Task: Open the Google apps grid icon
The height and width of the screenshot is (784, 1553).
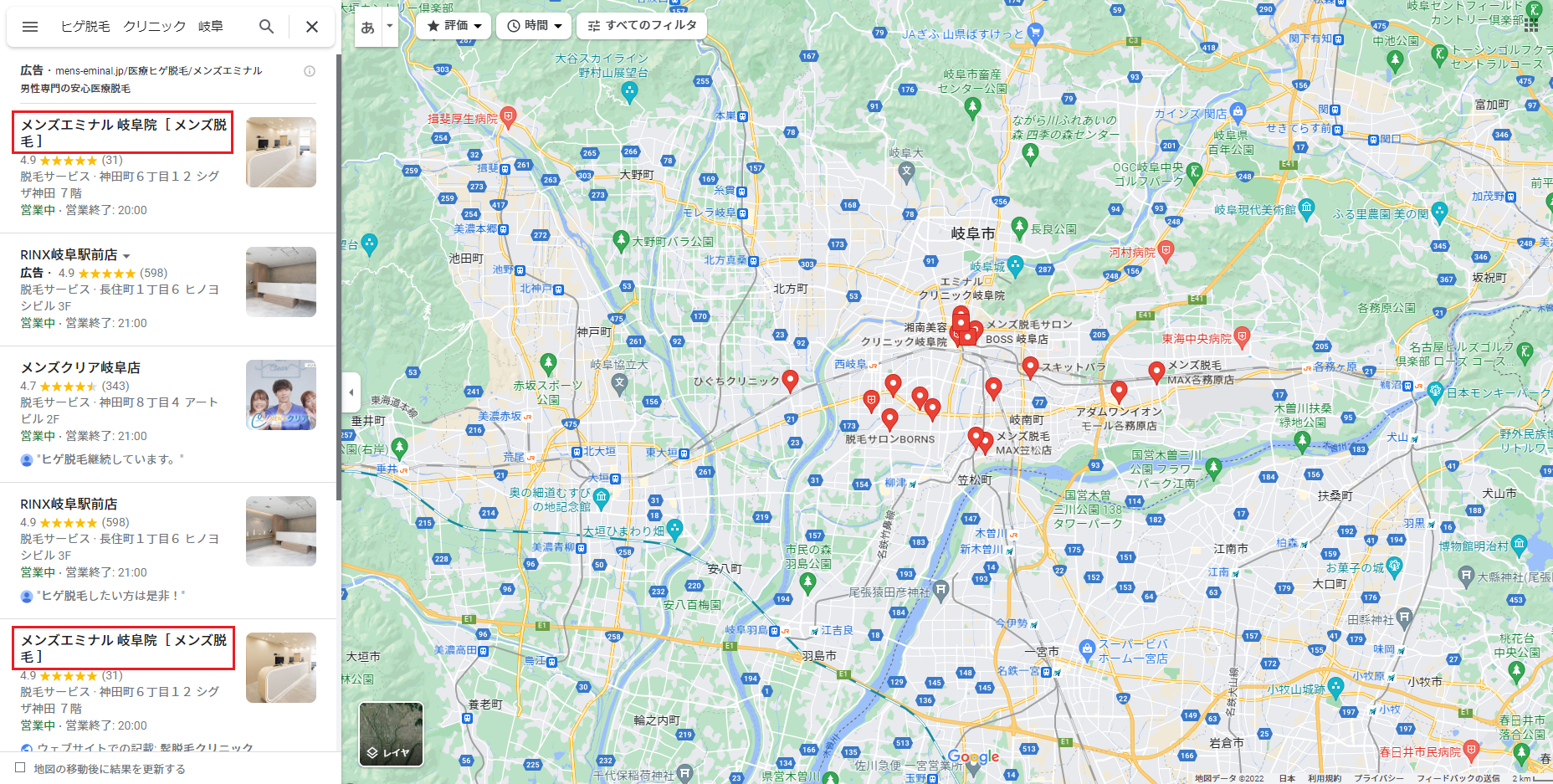Action: [1531, 25]
